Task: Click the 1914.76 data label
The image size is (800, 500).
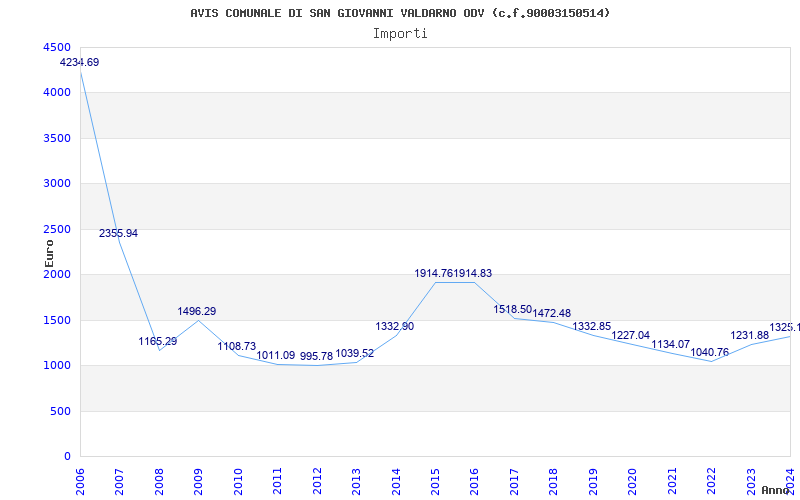Action: point(435,274)
